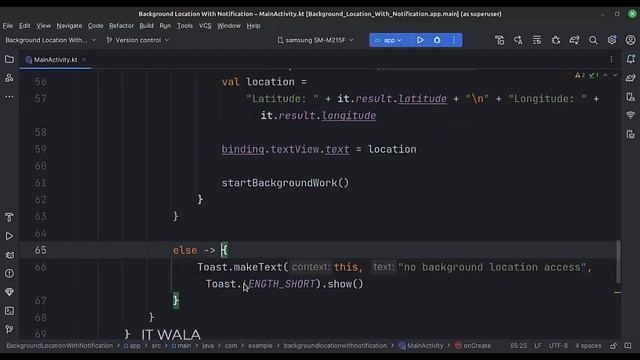Open the Version Control tool window

(9, 329)
